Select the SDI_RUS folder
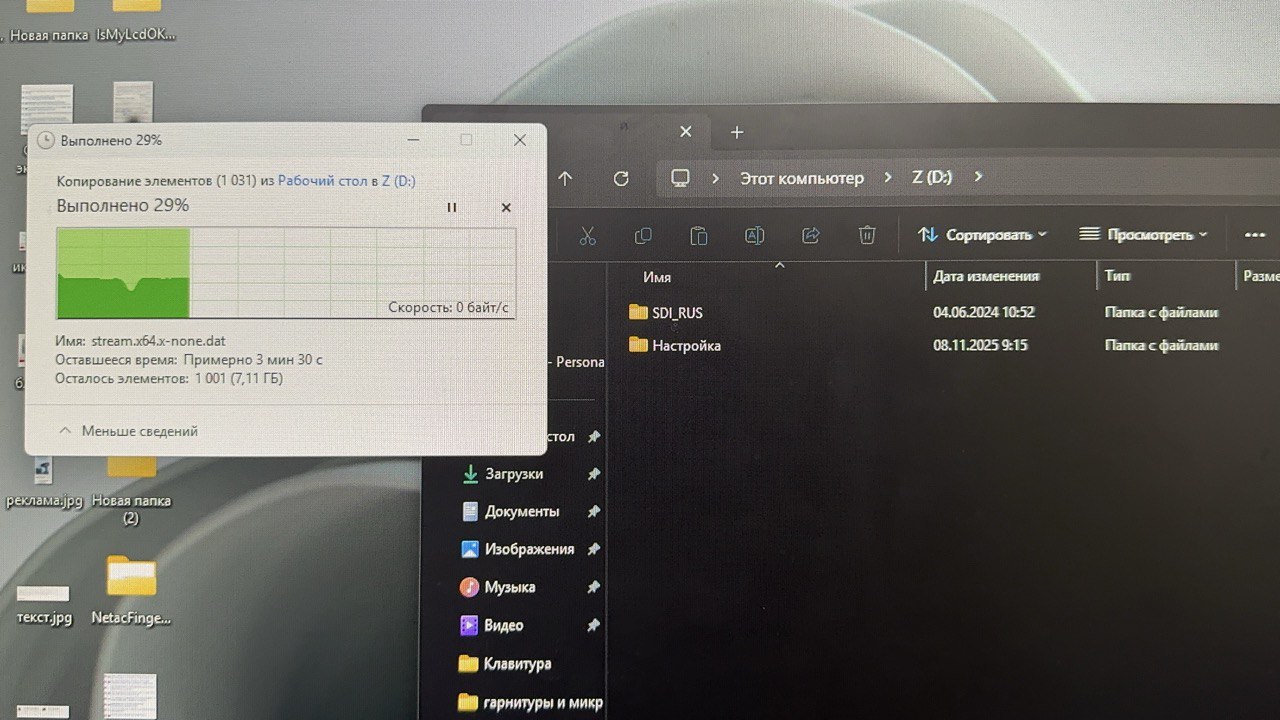The image size is (1280, 720). click(x=677, y=313)
